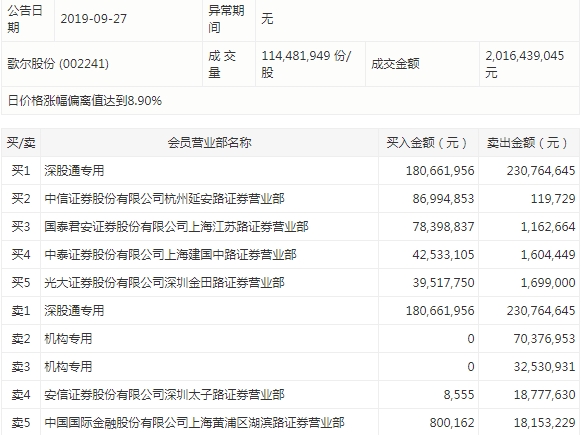Click the 买5 row label

21,283
